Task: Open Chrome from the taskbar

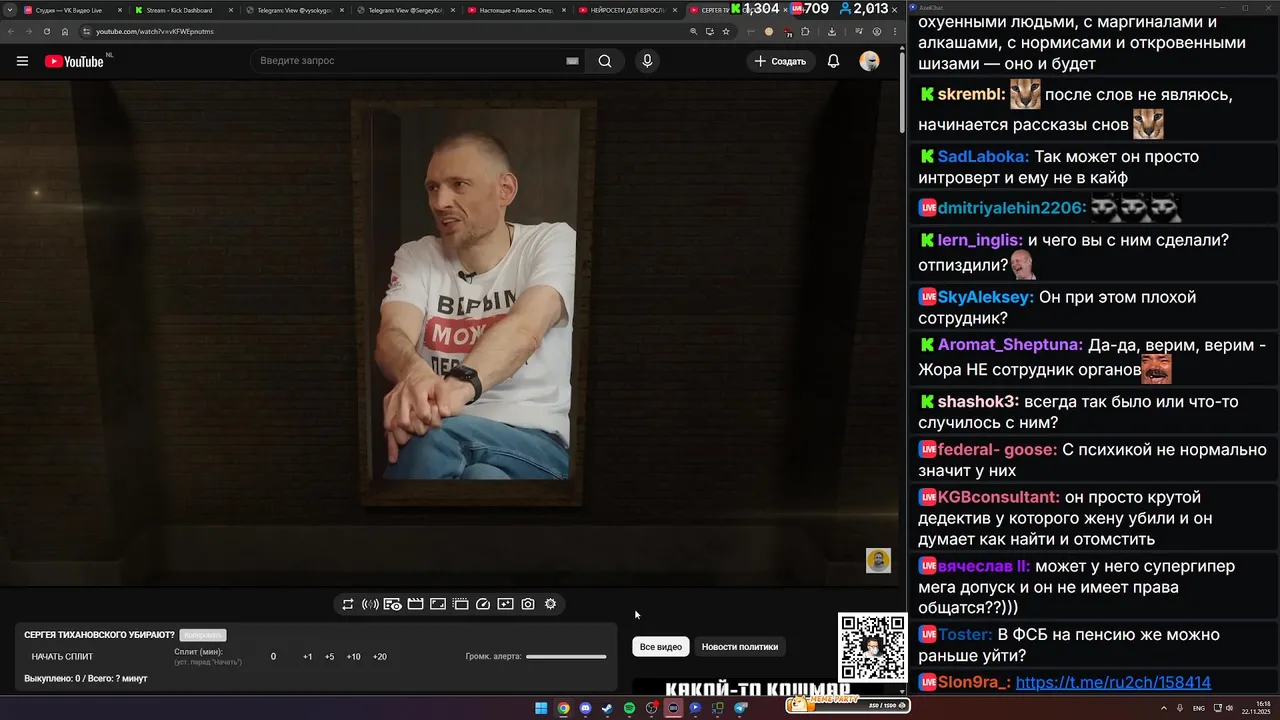Action: [x=563, y=708]
